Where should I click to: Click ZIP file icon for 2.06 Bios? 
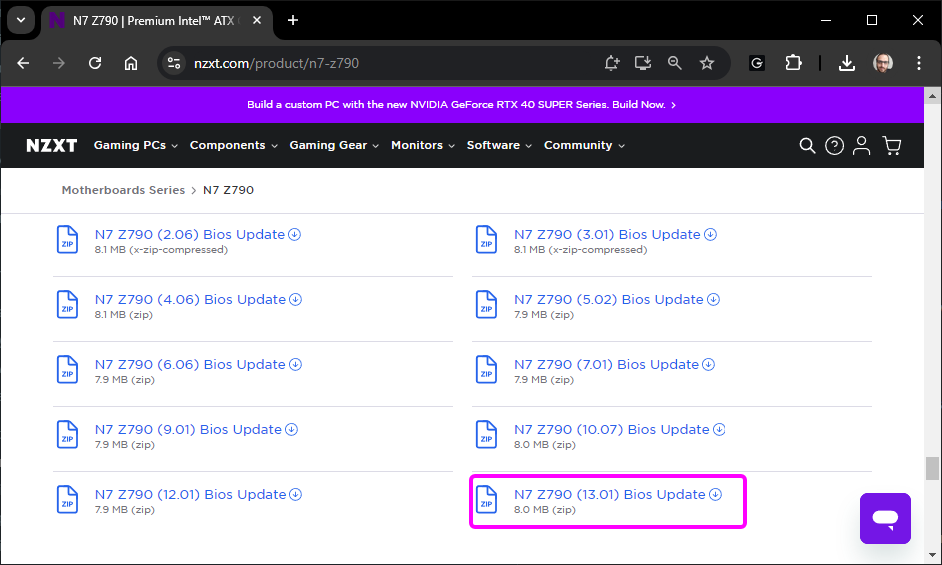tap(67, 240)
